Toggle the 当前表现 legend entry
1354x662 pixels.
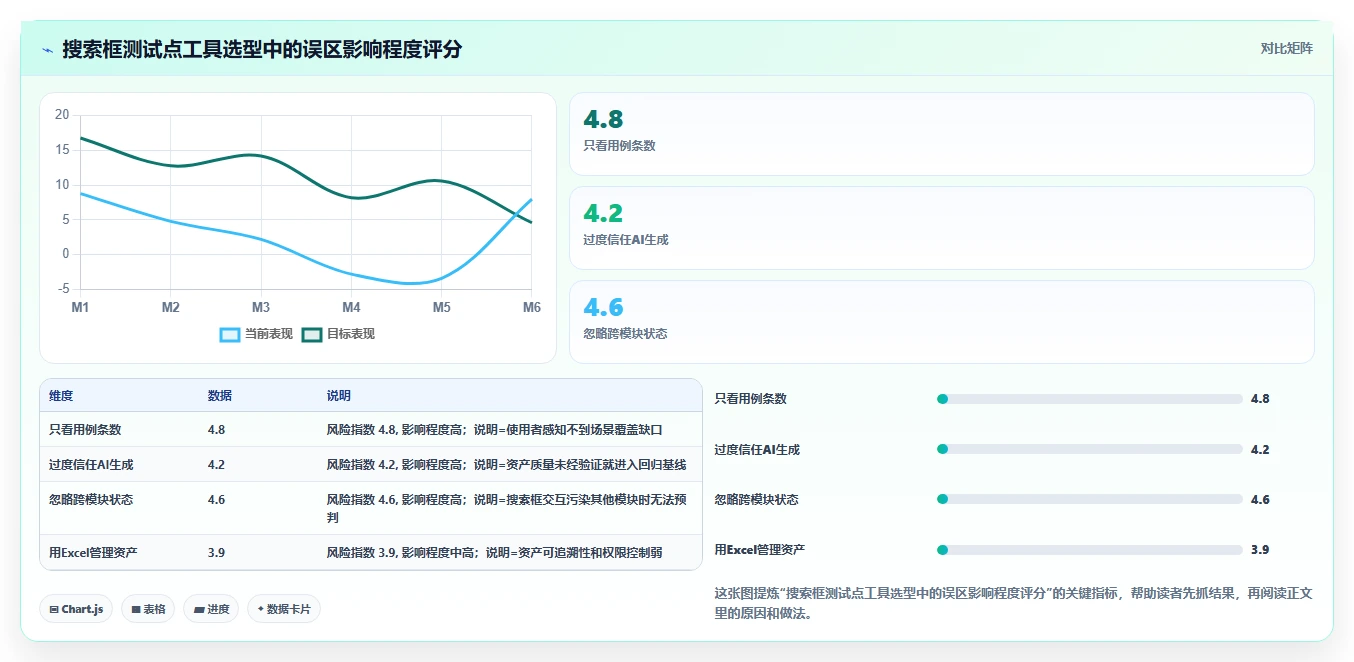(257, 334)
